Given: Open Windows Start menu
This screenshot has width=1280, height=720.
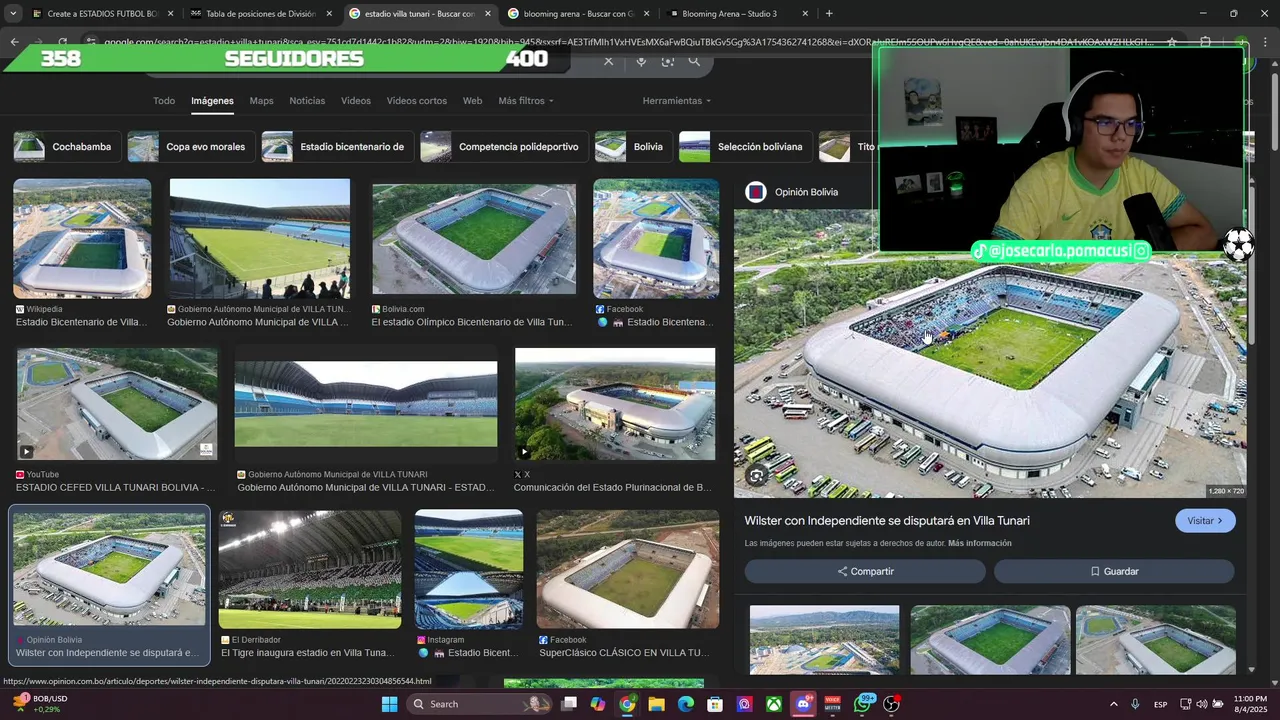Looking at the screenshot, I should [x=390, y=704].
